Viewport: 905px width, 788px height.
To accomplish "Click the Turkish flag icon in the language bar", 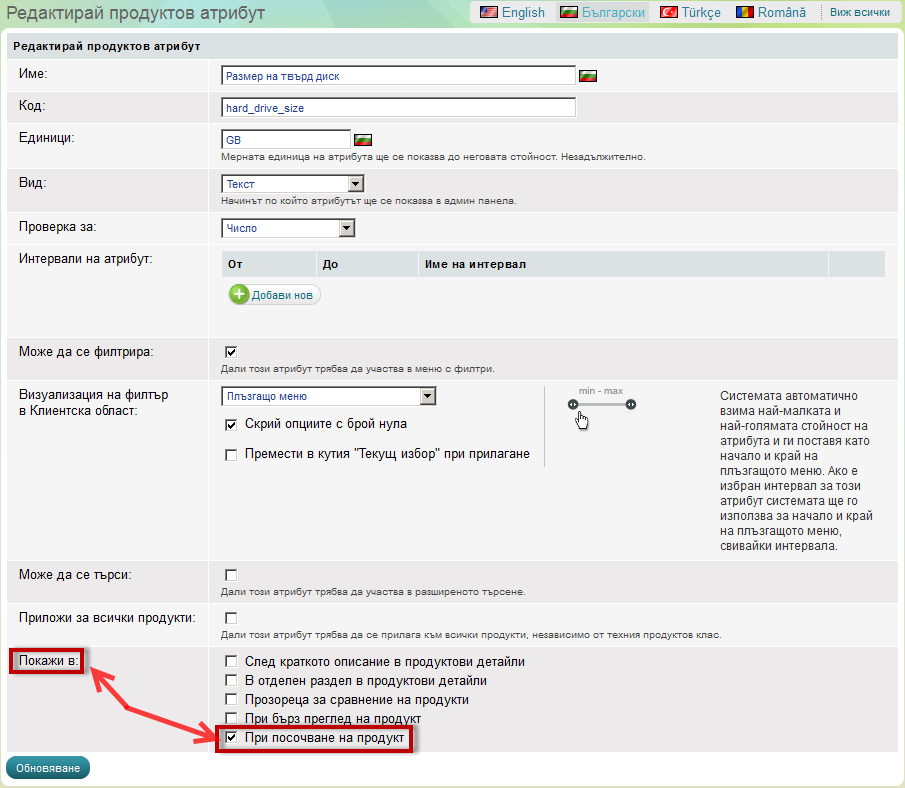I will [668, 13].
